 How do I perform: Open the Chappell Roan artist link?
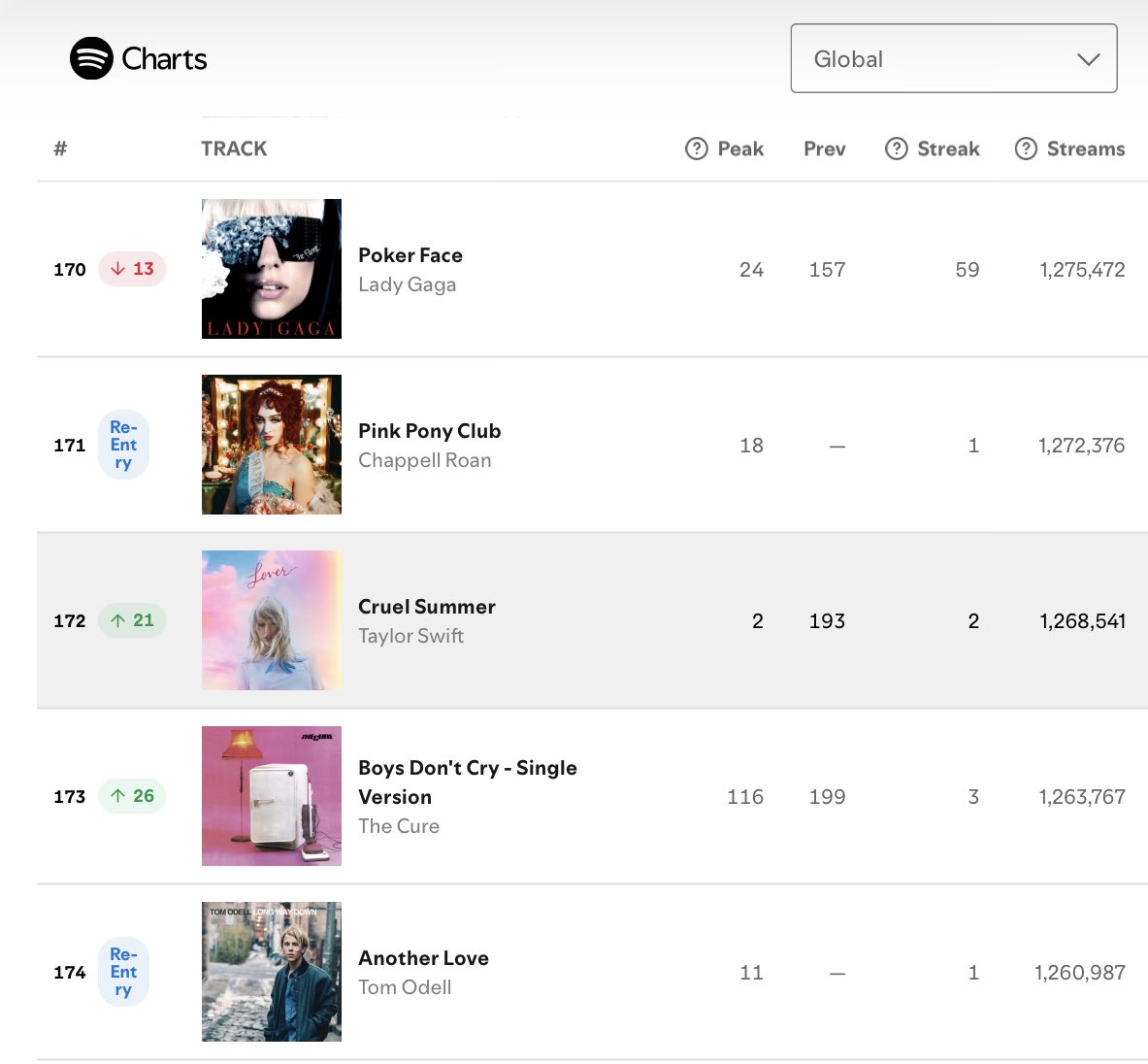pyautogui.click(x=425, y=460)
